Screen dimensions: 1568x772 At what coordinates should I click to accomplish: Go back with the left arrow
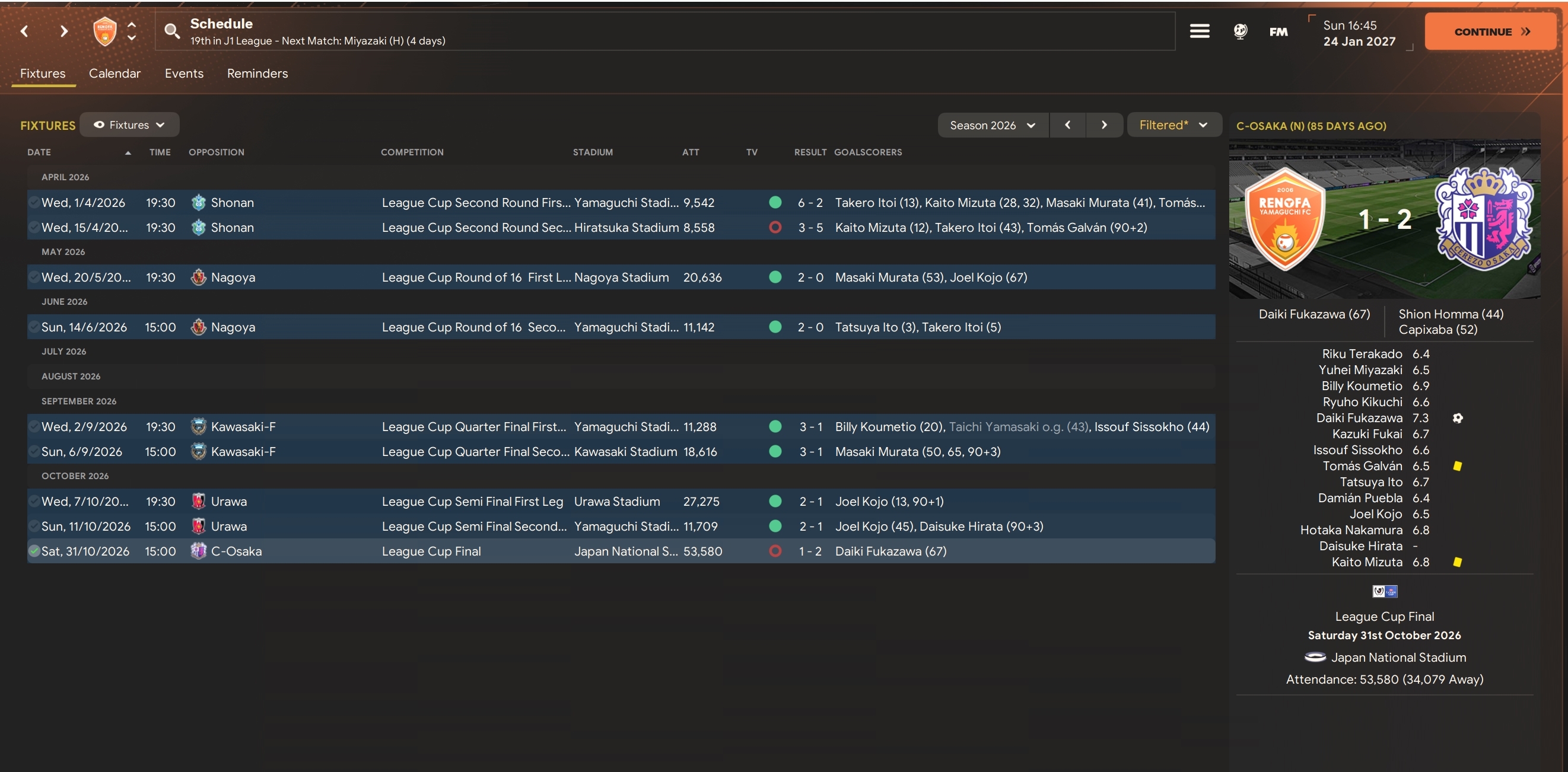(x=24, y=31)
